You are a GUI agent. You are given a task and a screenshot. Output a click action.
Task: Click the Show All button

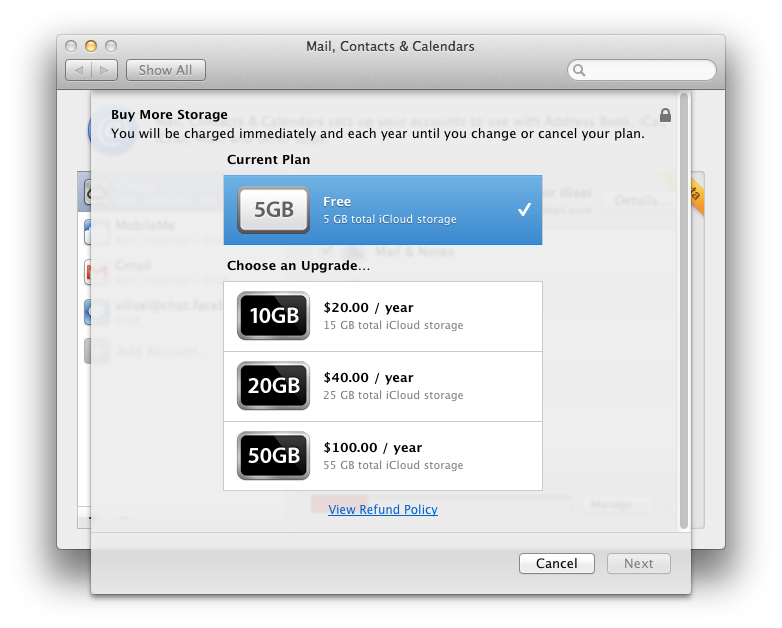point(166,70)
